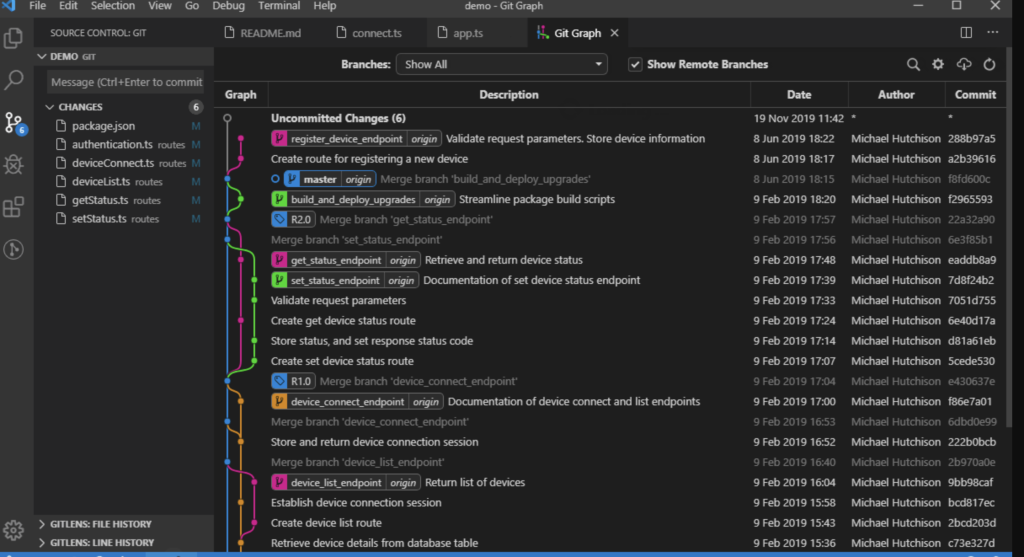
Task: Open the File menu
Action: click(37, 6)
